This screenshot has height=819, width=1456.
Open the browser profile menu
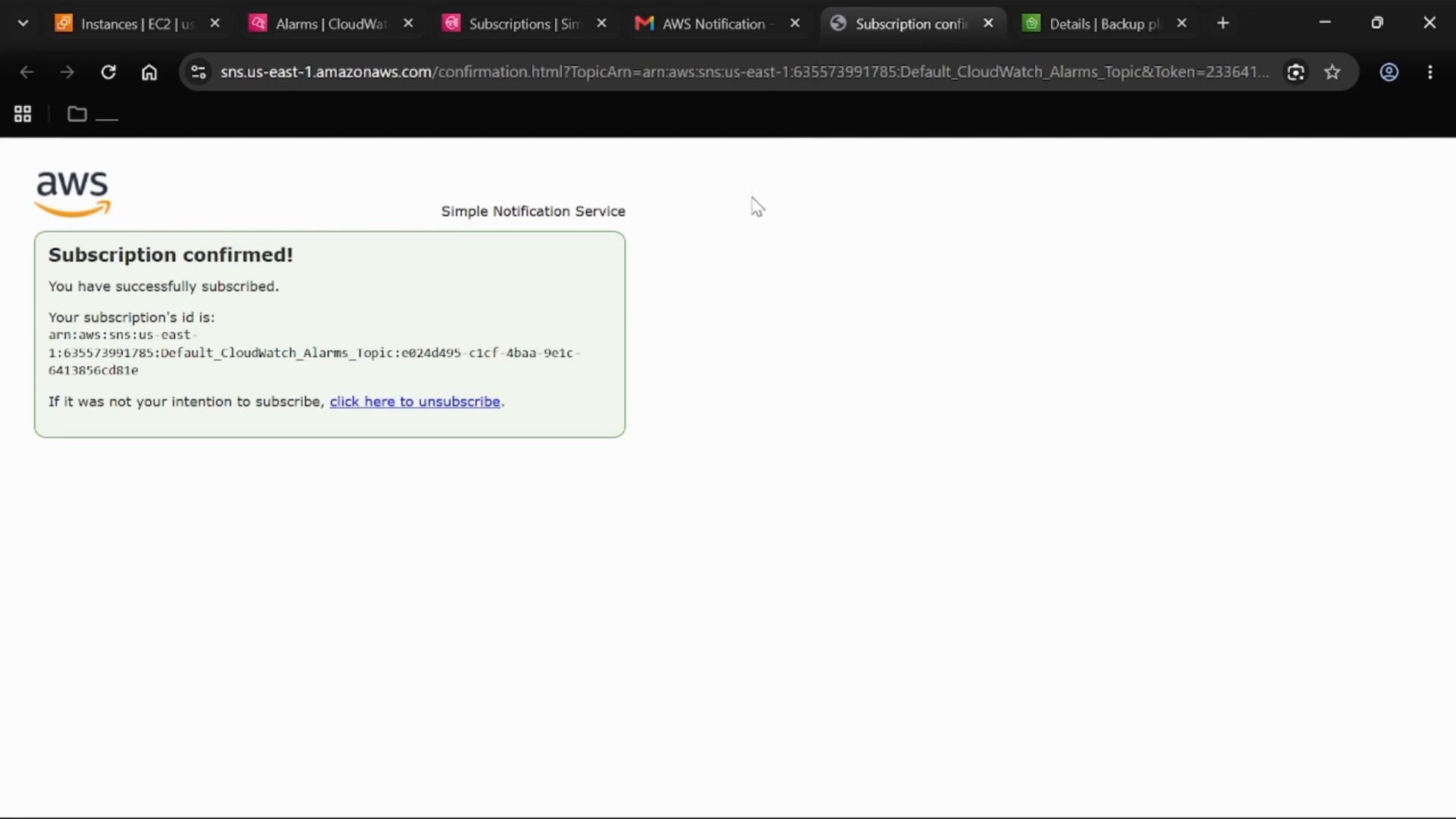tap(1389, 72)
